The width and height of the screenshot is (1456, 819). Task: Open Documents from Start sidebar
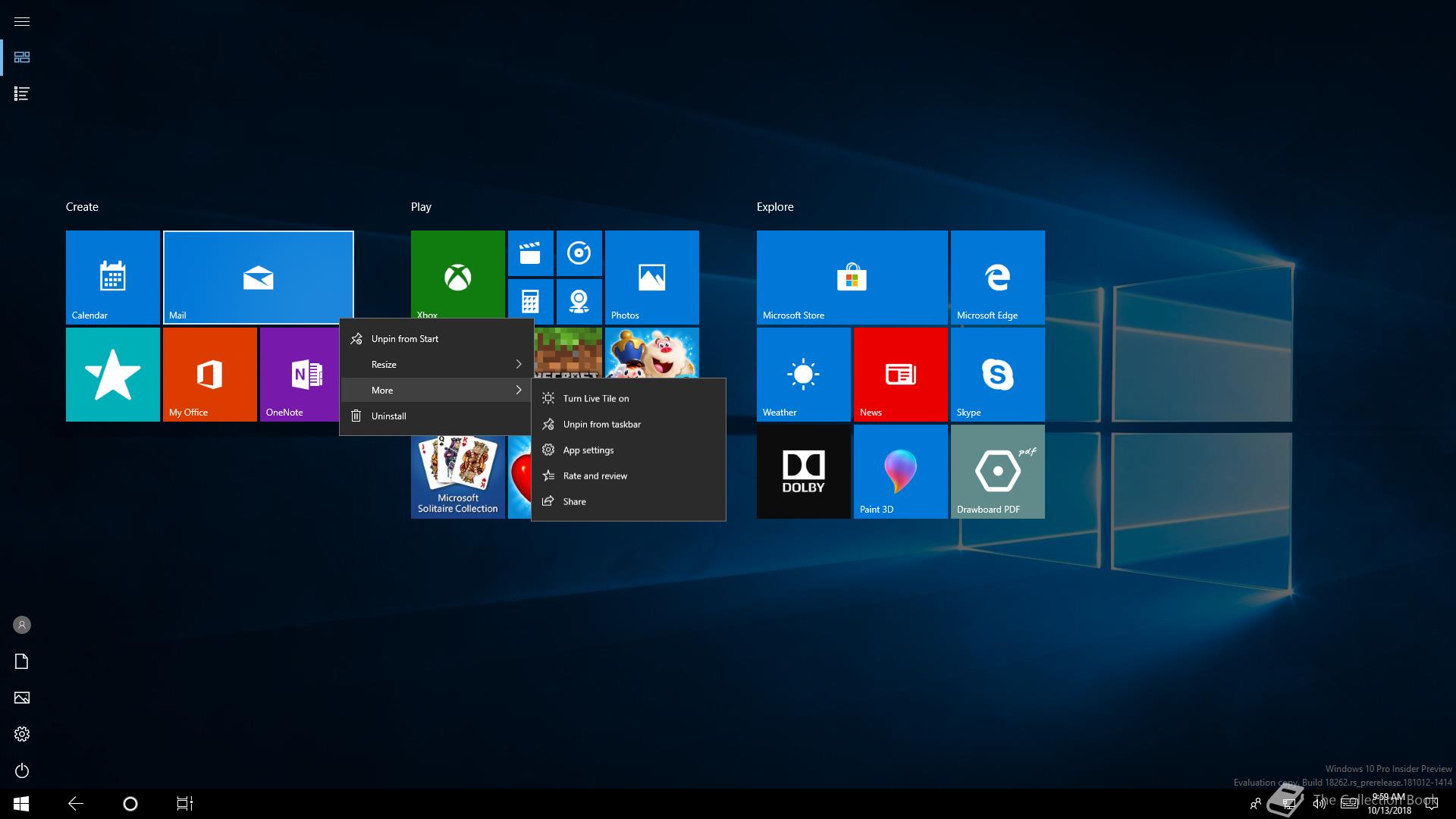22,661
